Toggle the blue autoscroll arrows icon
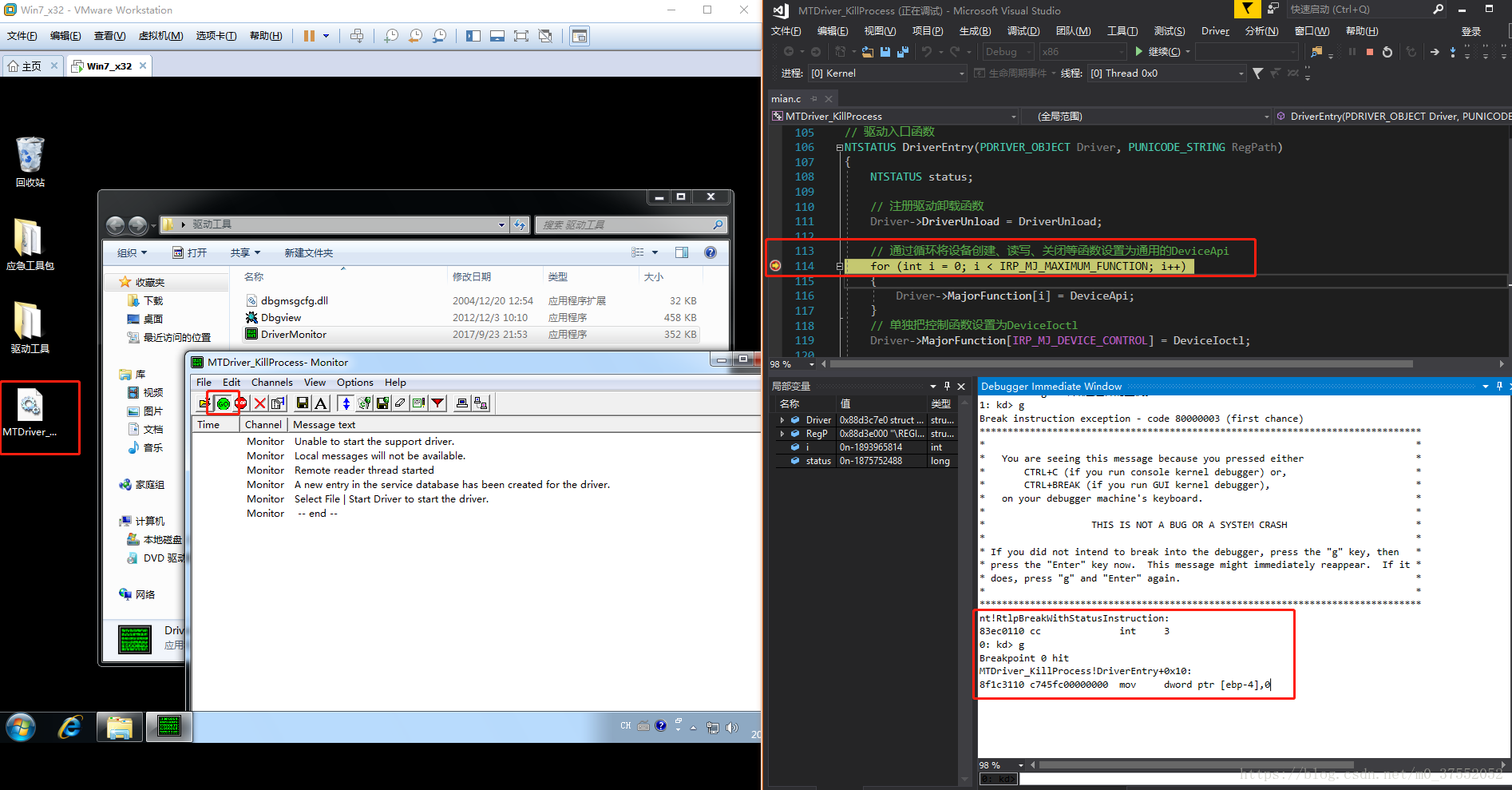This screenshot has width=1512, height=790. point(346,403)
